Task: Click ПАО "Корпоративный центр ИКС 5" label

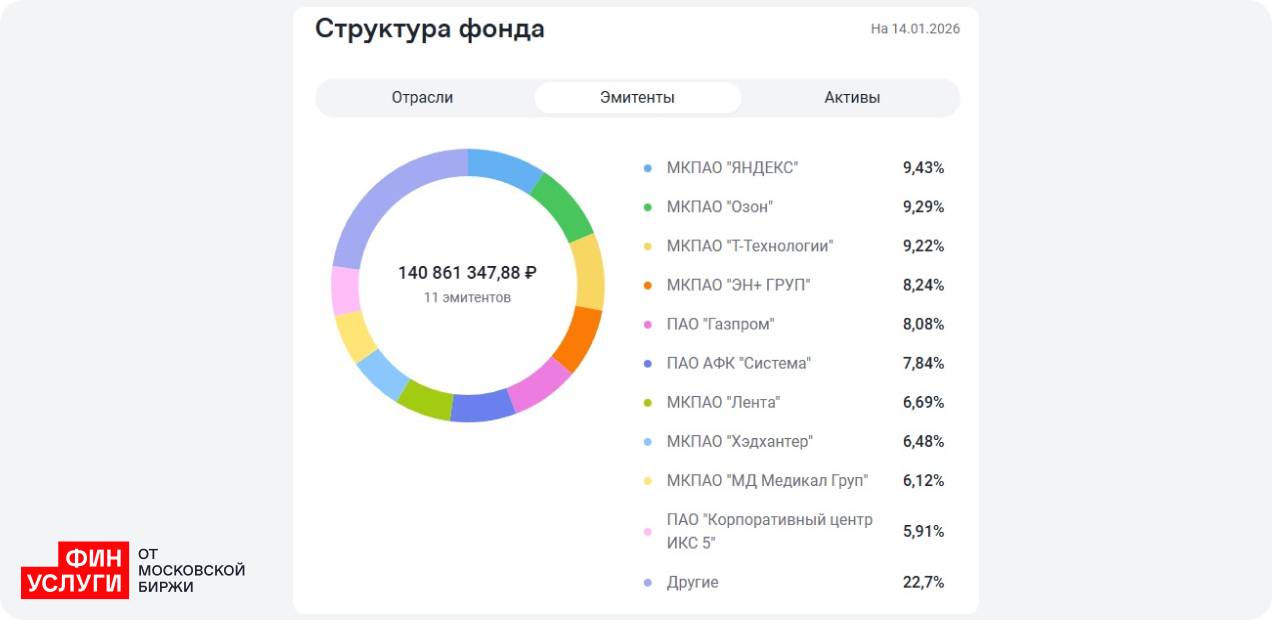Action: click(769, 531)
